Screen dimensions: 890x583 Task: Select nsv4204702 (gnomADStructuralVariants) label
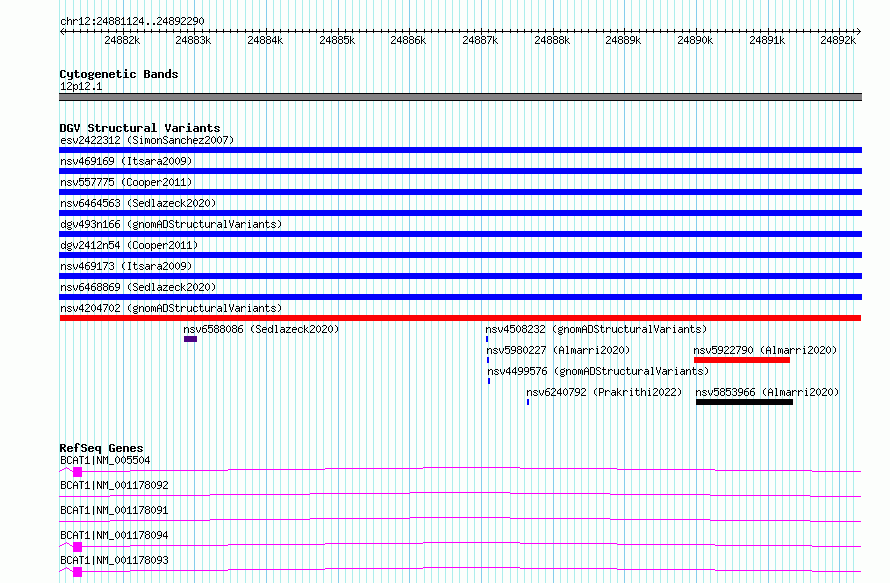171,308
